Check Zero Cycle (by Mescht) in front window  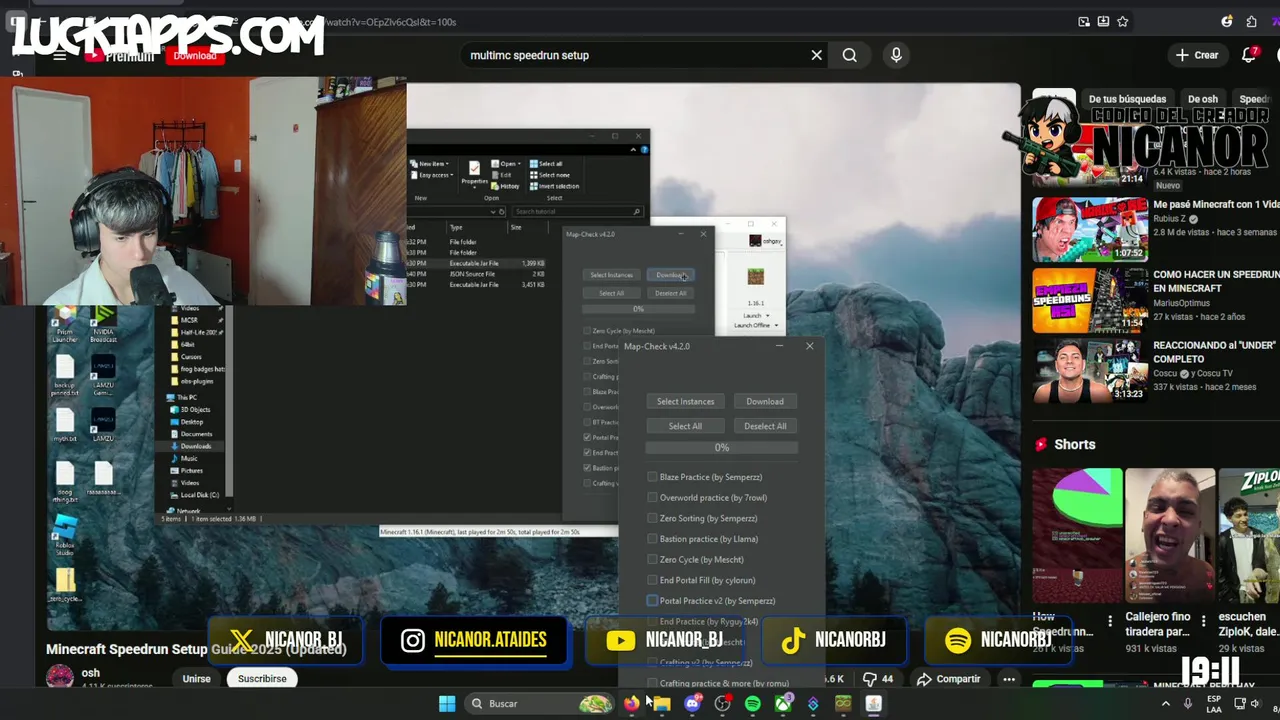(x=652, y=559)
